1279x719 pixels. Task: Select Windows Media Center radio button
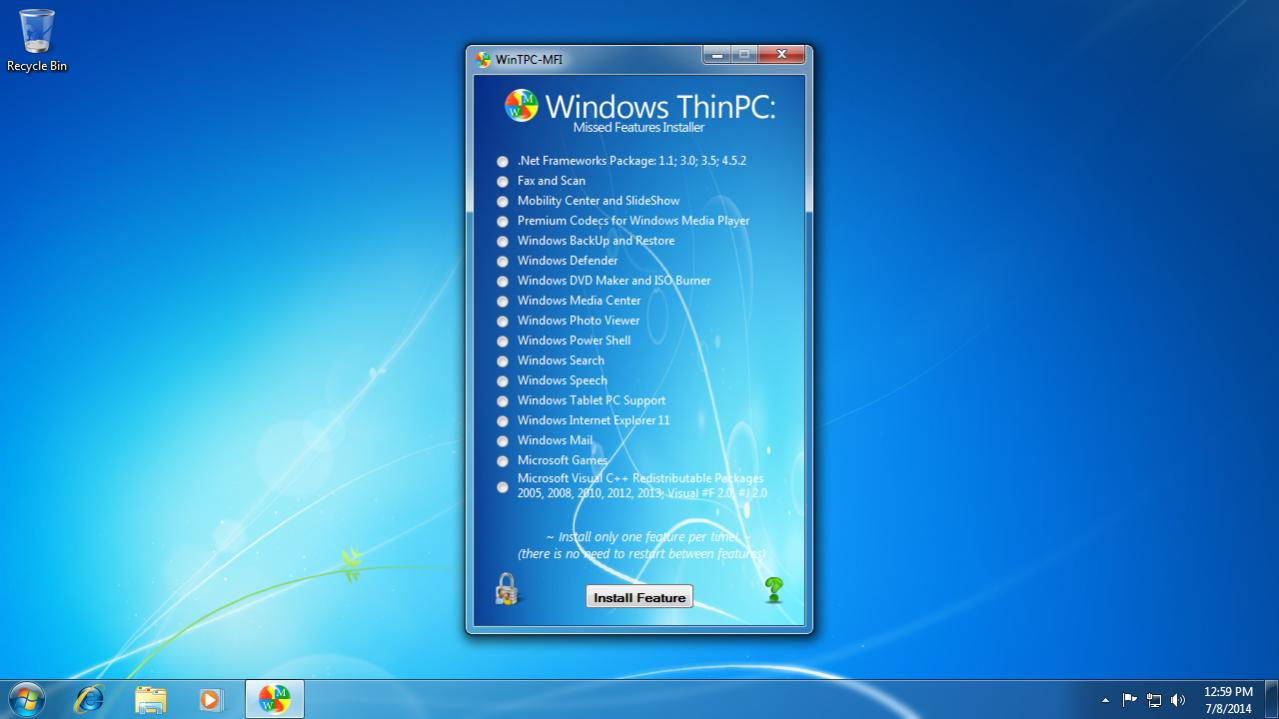tap(502, 301)
